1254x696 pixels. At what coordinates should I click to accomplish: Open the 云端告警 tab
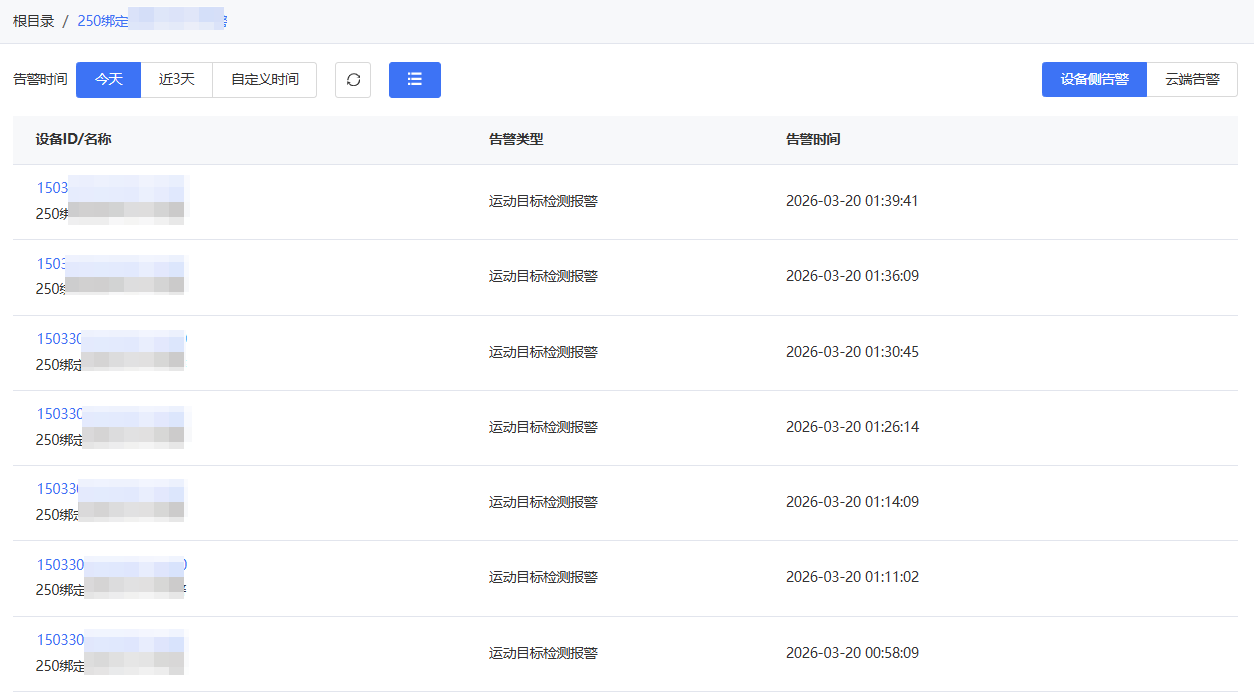point(1192,80)
